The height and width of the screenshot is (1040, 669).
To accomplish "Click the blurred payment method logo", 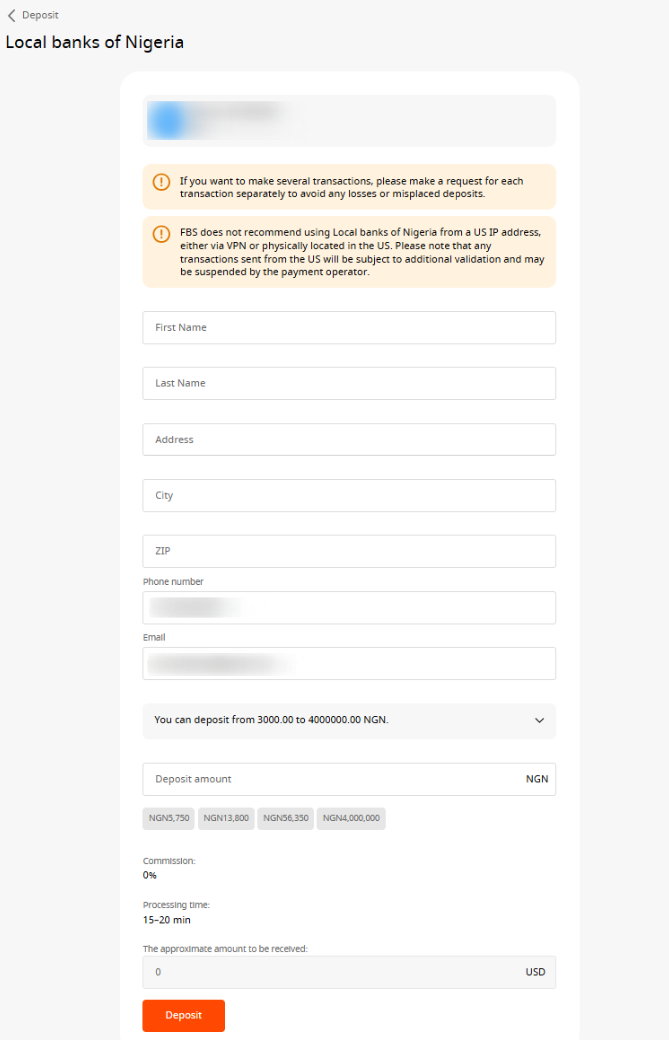I will tap(167, 120).
